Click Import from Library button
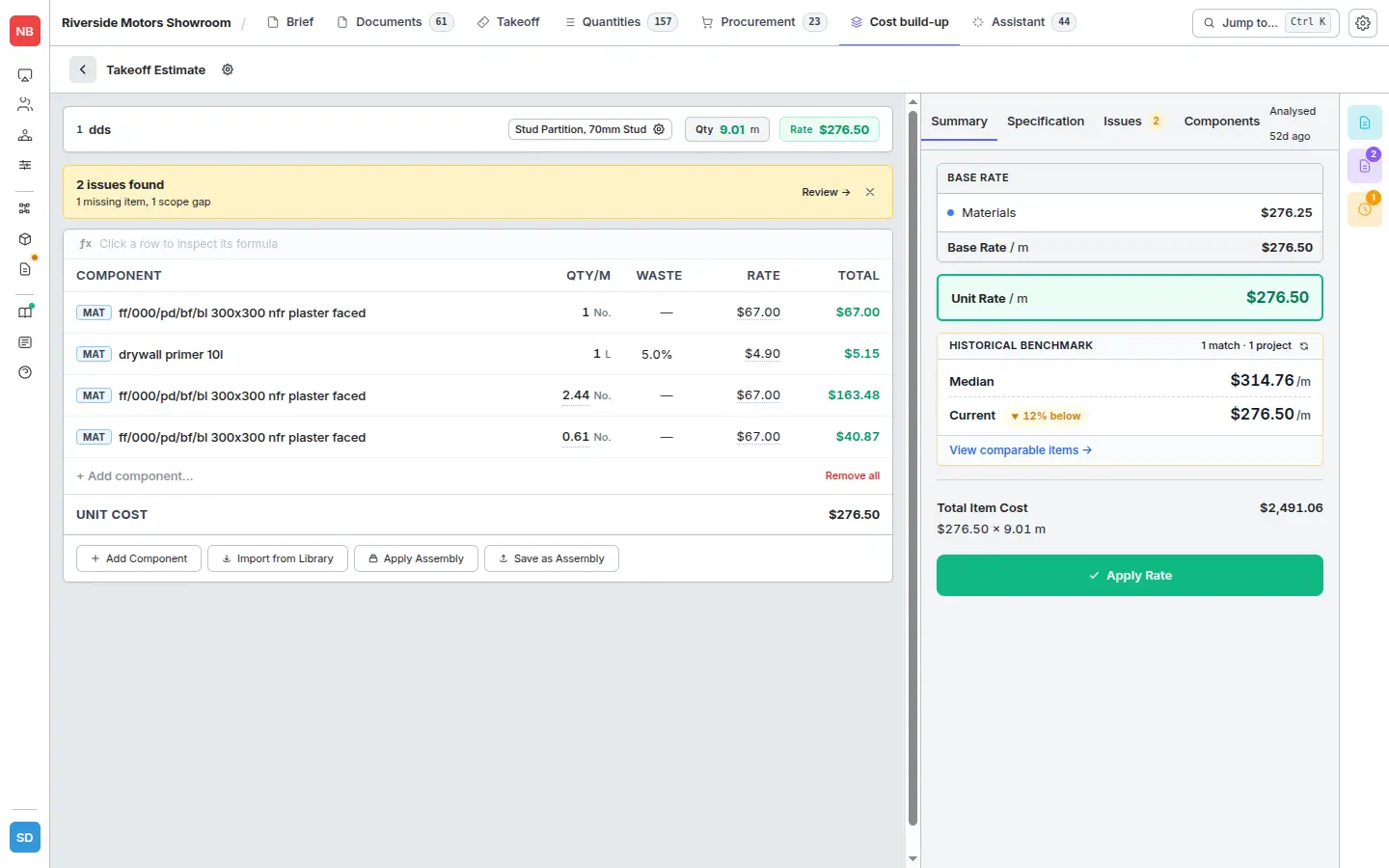The height and width of the screenshot is (868, 1389). pos(278,558)
